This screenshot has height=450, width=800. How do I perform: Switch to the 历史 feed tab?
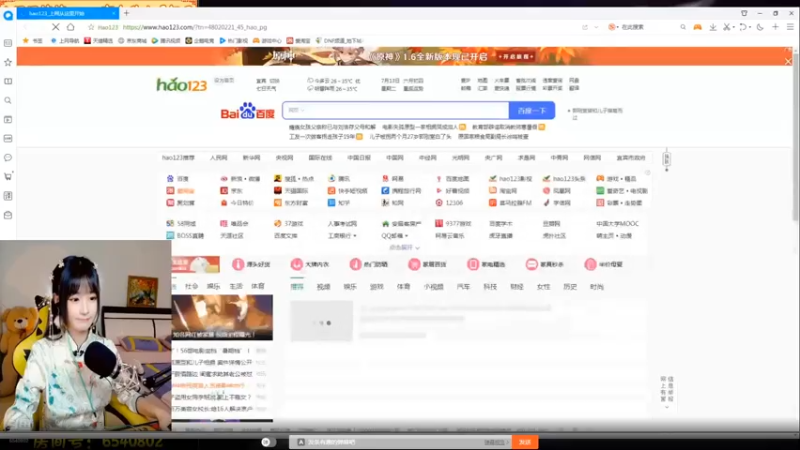tap(570, 287)
